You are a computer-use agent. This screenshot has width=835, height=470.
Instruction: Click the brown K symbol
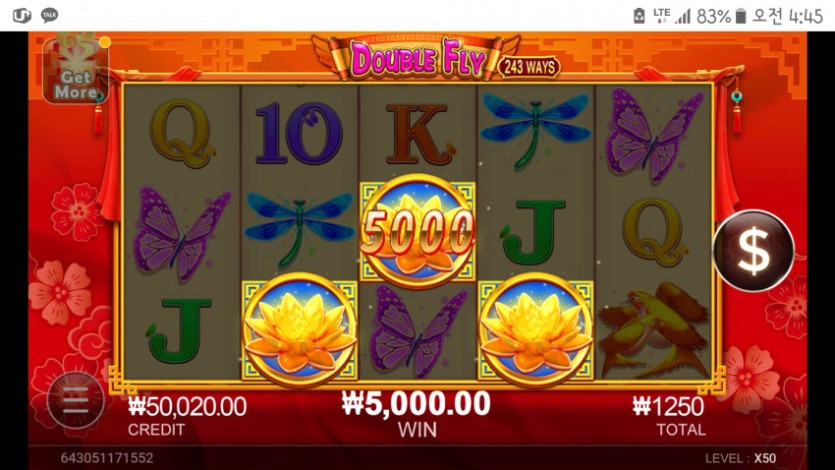(x=419, y=133)
